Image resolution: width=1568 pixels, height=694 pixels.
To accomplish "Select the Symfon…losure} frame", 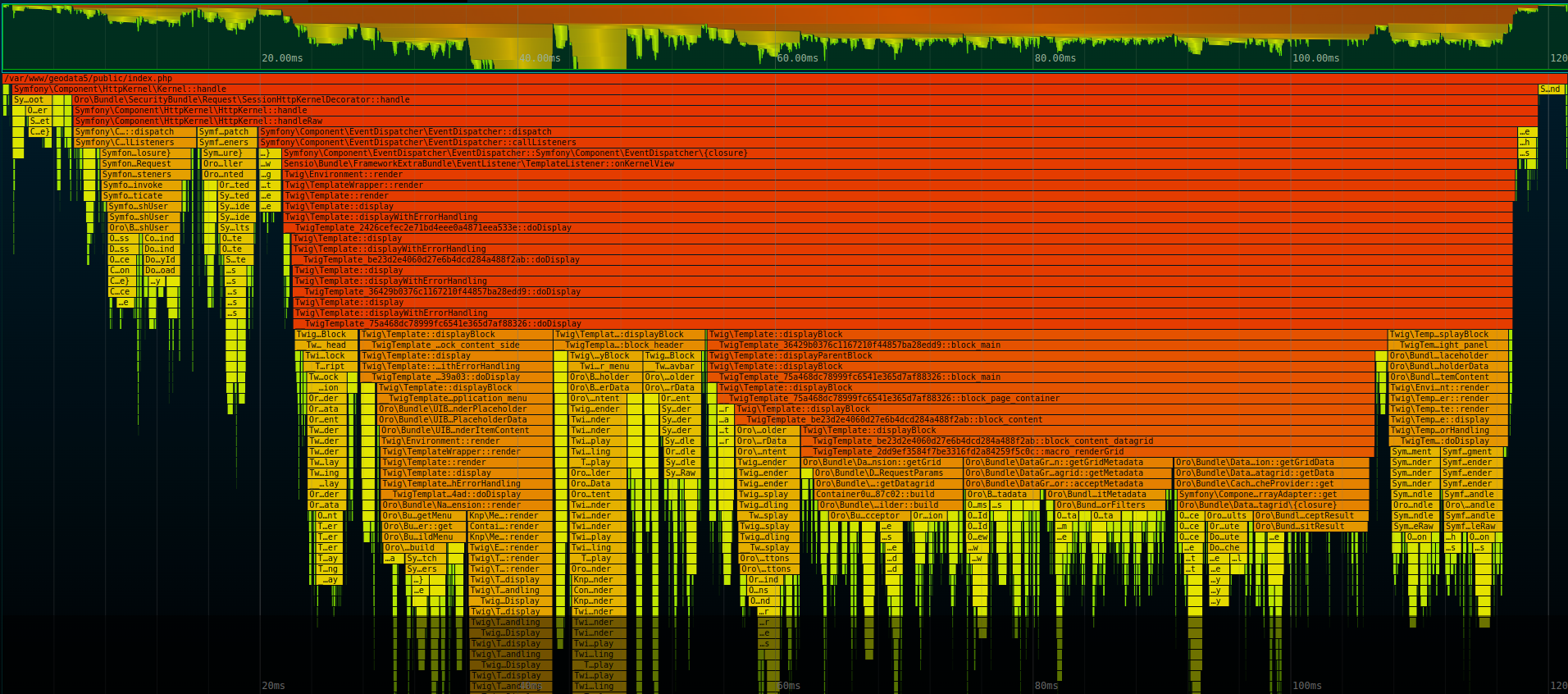I will coord(146,153).
